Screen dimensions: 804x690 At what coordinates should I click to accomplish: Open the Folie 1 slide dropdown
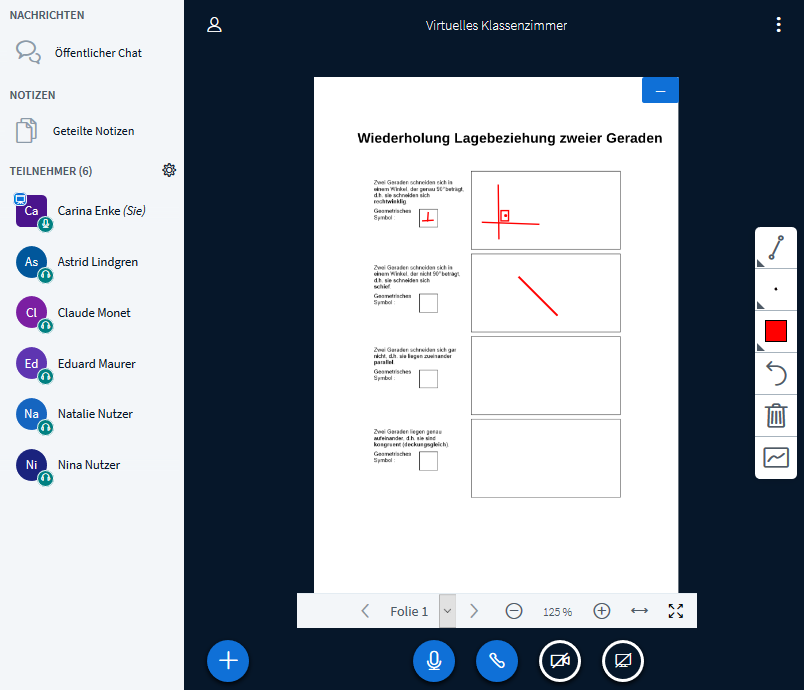(x=447, y=611)
